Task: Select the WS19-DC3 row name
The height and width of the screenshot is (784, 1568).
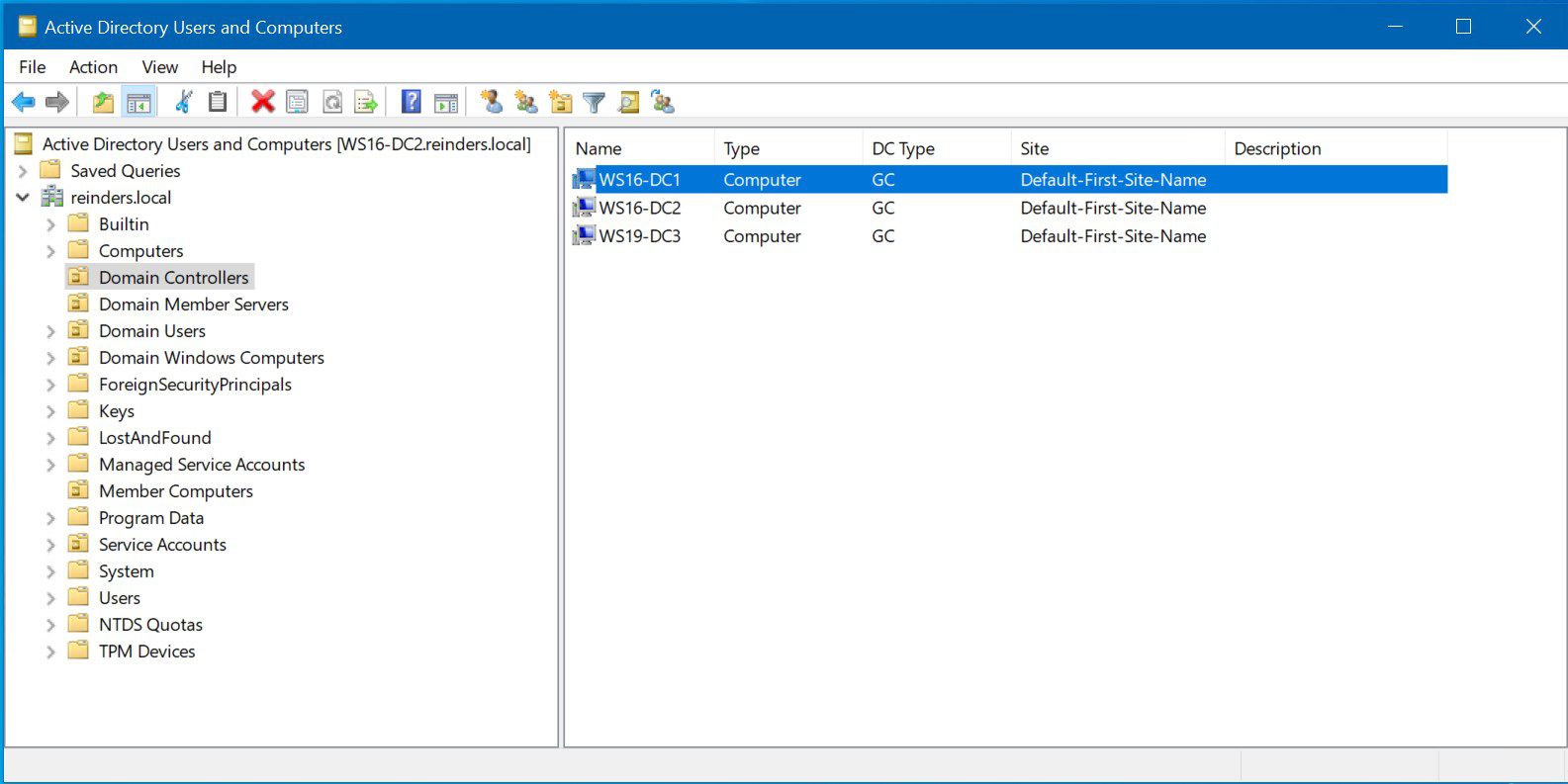Action: (640, 236)
